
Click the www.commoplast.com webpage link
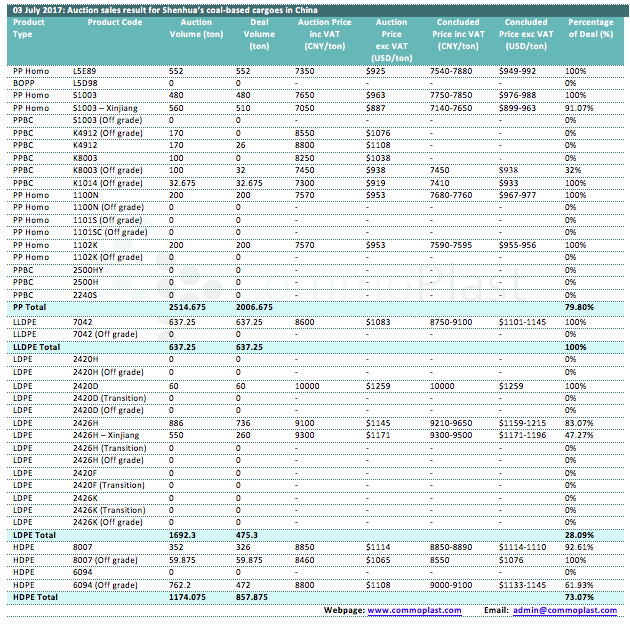tap(414, 610)
